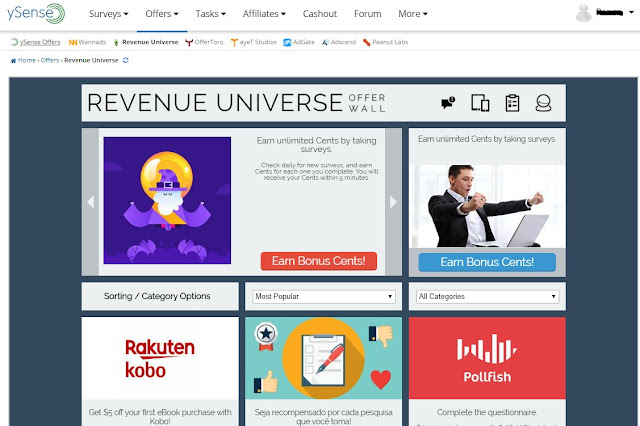The width and height of the screenshot is (640, 426).
Task: Click the refresh icon beside Revenue Universe breadcrumb
Action: tap(125, 61)
